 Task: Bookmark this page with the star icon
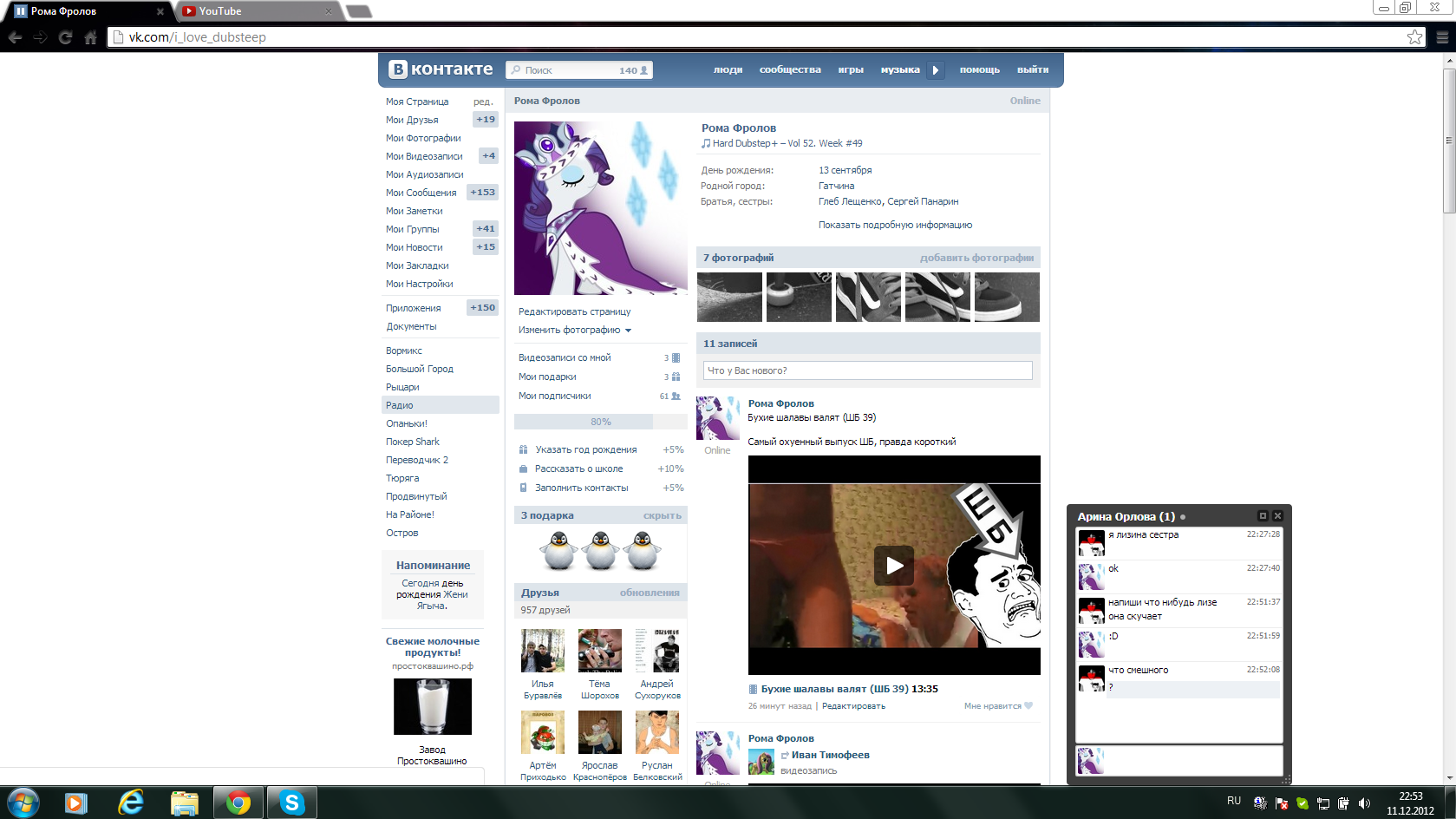click(1415, 37)
